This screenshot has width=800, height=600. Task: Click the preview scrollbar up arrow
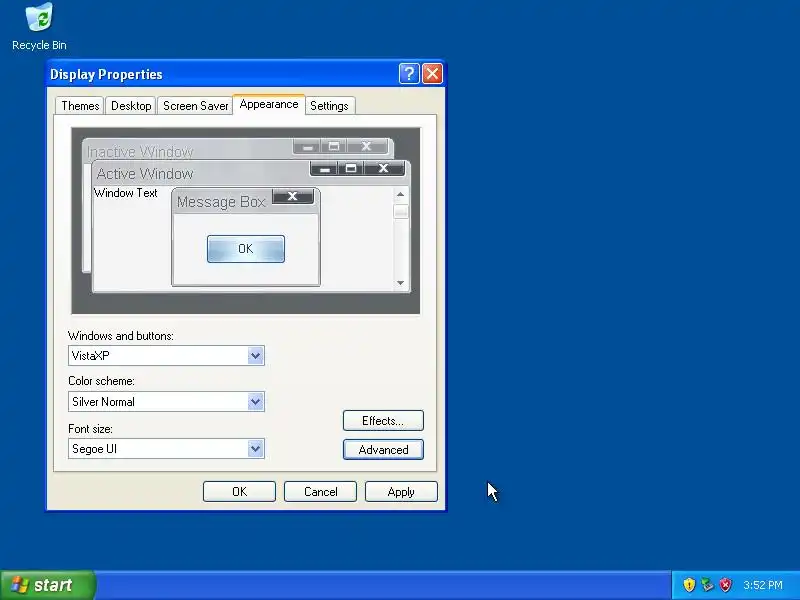point(401,194)
